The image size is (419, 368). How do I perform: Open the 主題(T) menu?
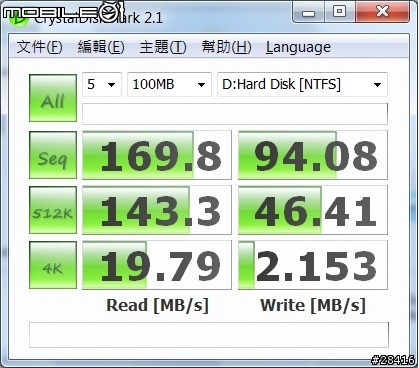[x=163, y=47]
